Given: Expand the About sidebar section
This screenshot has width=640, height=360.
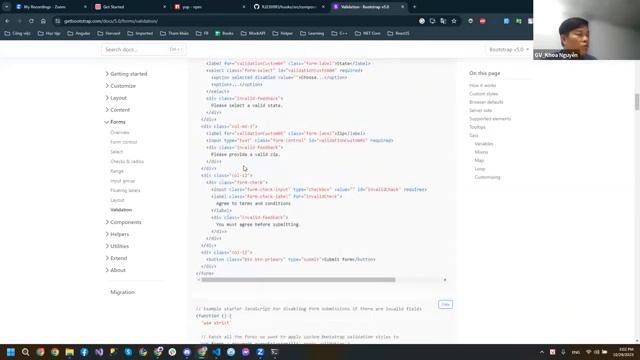Looking at the screenshot, I should tap(116, 270).
